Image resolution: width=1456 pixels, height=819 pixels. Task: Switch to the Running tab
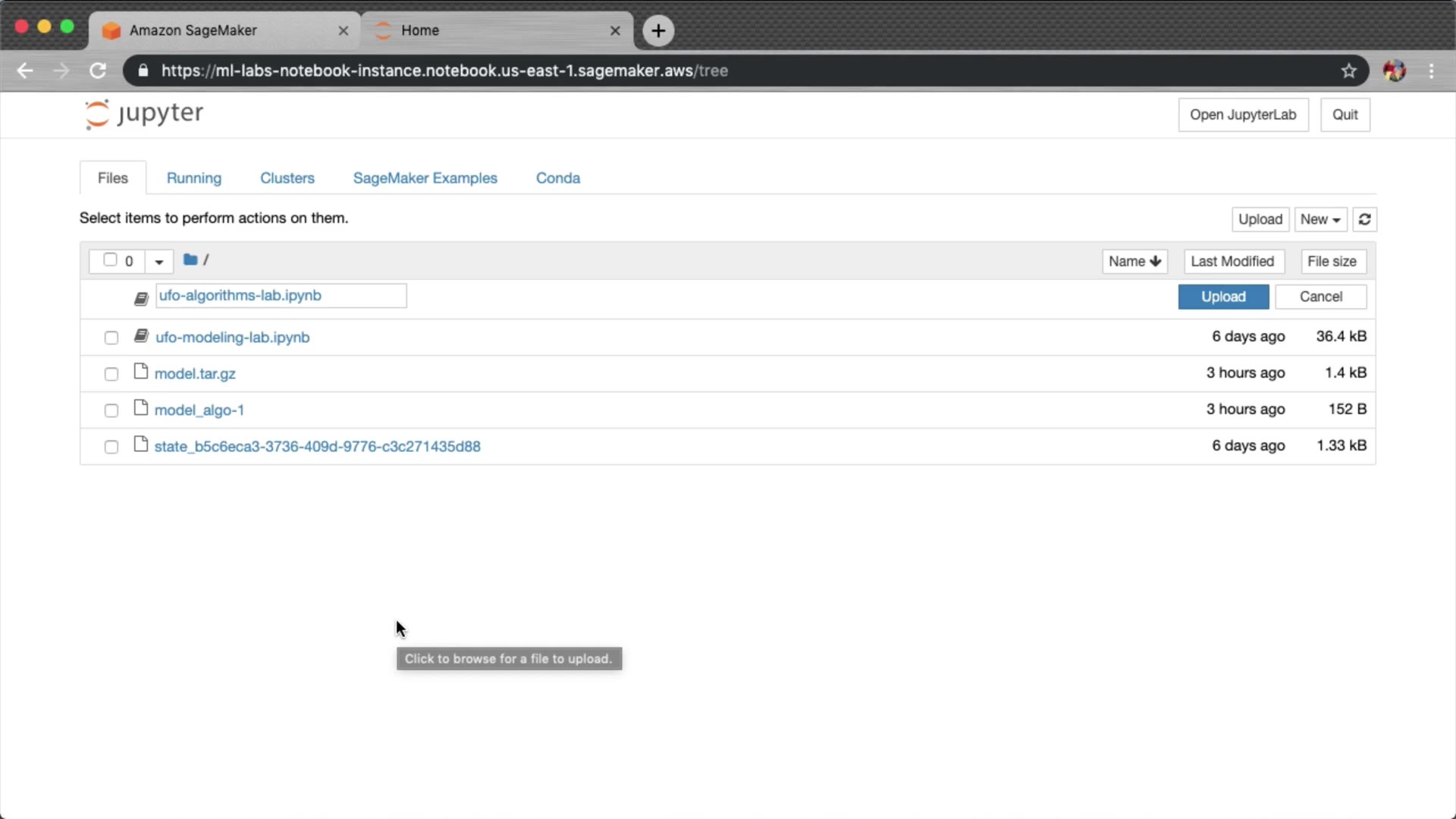pyautogui.click(x=194, y=178)
